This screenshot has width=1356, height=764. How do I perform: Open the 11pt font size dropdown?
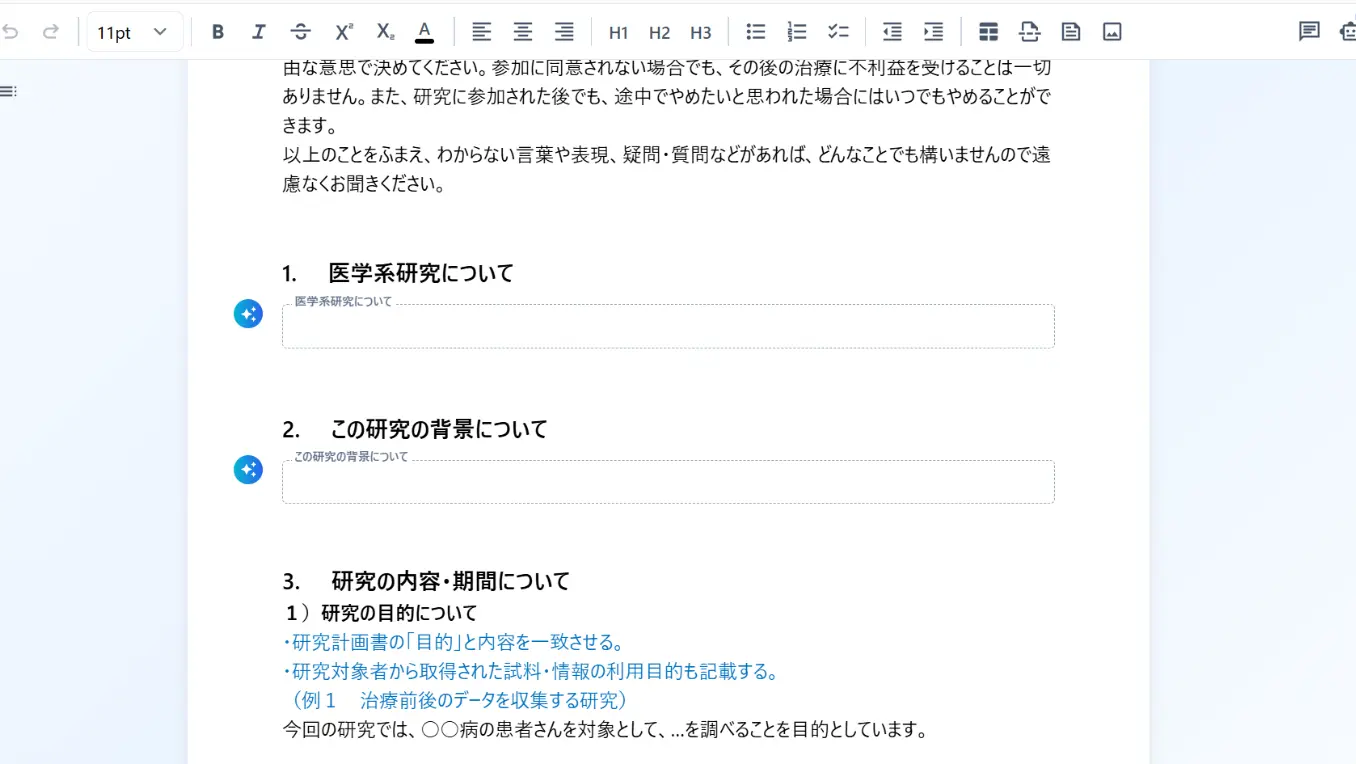pos(134,32)
